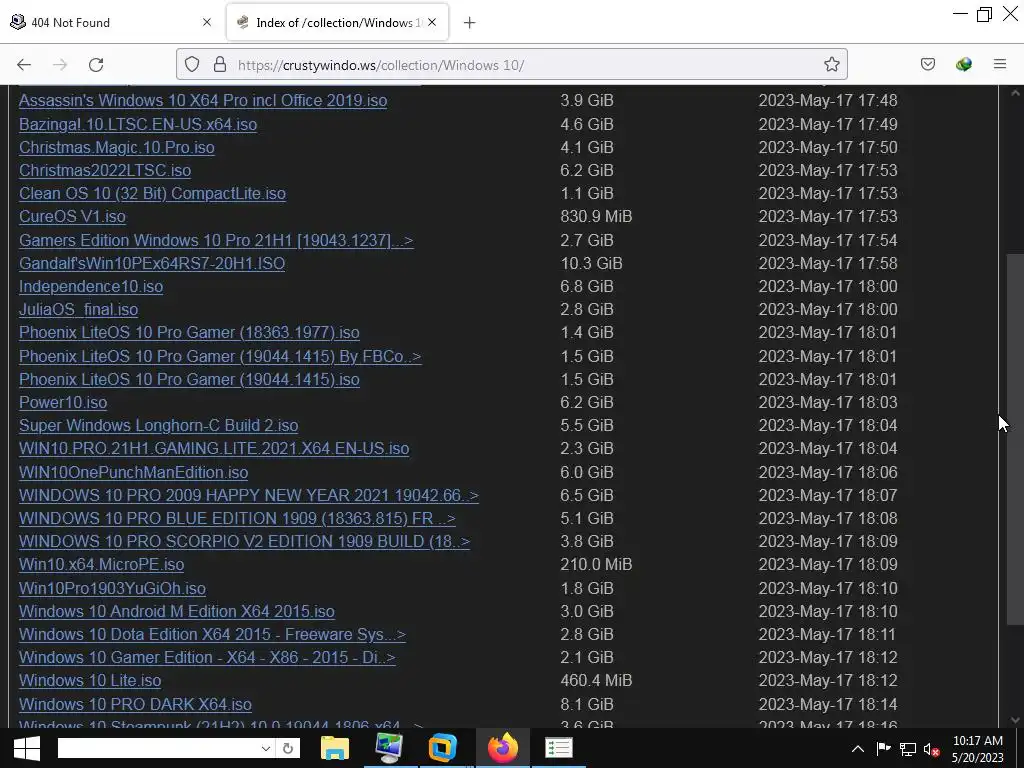Expand the taskbar address dropdown arrow

coord(266,748)
